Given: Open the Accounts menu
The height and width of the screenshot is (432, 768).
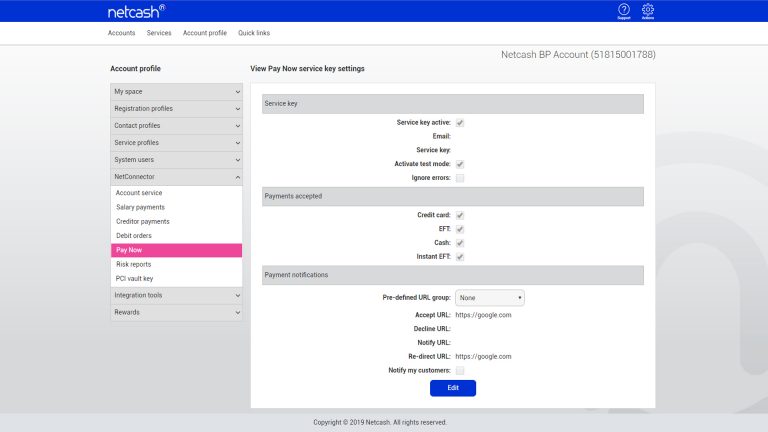Looking at the screenshot, I should click(x=121, y=33).
